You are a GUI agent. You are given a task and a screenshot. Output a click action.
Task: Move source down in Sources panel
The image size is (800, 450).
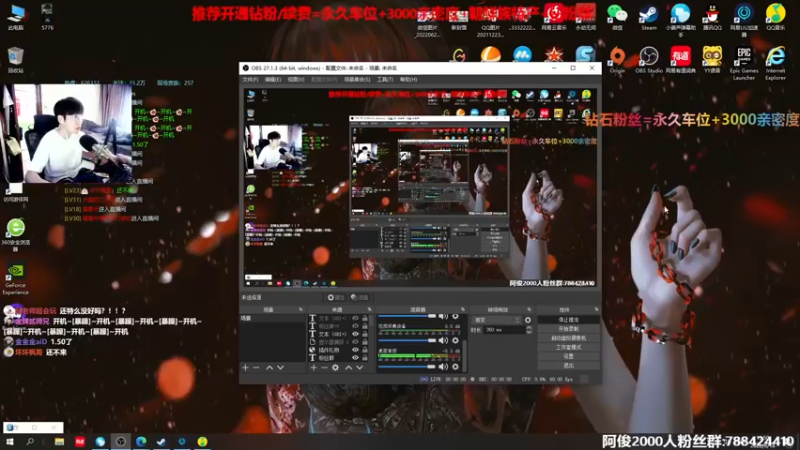[360, 367]
